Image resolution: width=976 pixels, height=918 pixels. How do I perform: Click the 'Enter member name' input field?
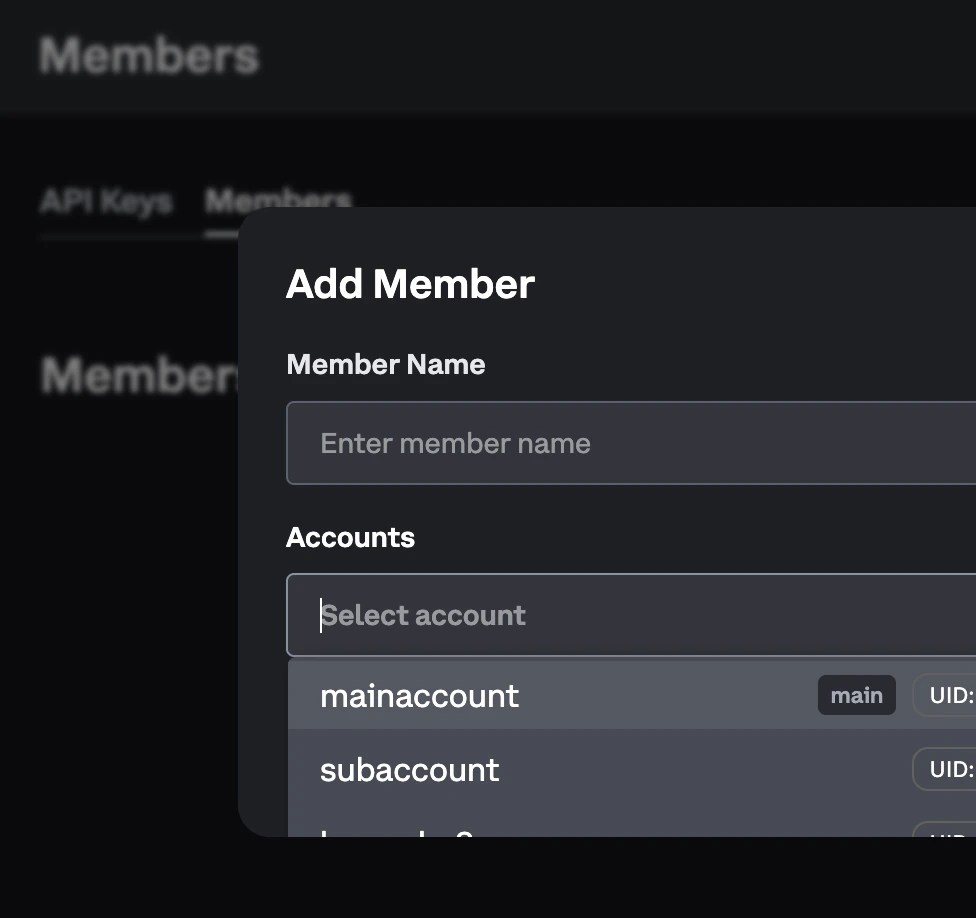[x=630, y=443]
